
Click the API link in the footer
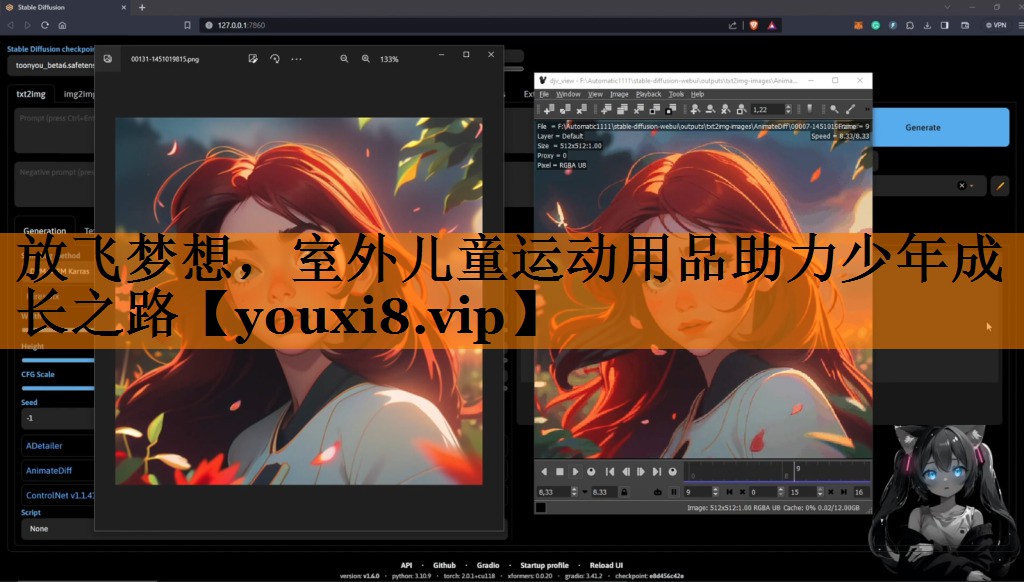coord(406,565)
